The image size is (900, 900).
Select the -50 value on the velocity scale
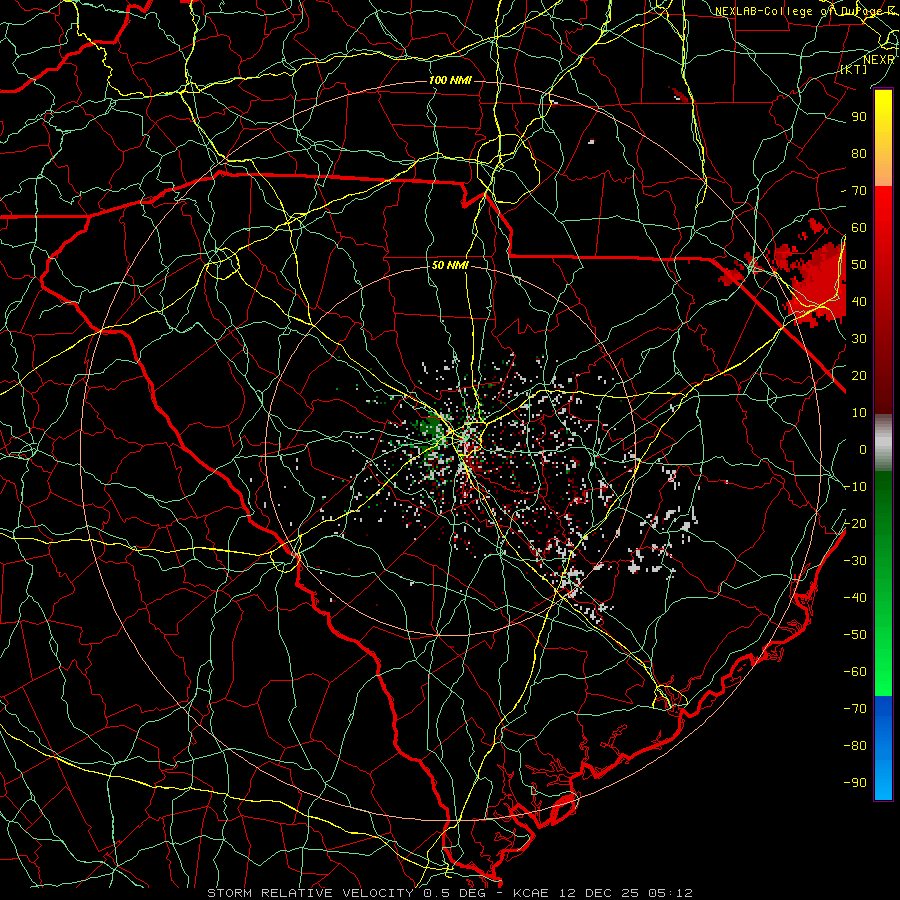click(x=855, y=635)
